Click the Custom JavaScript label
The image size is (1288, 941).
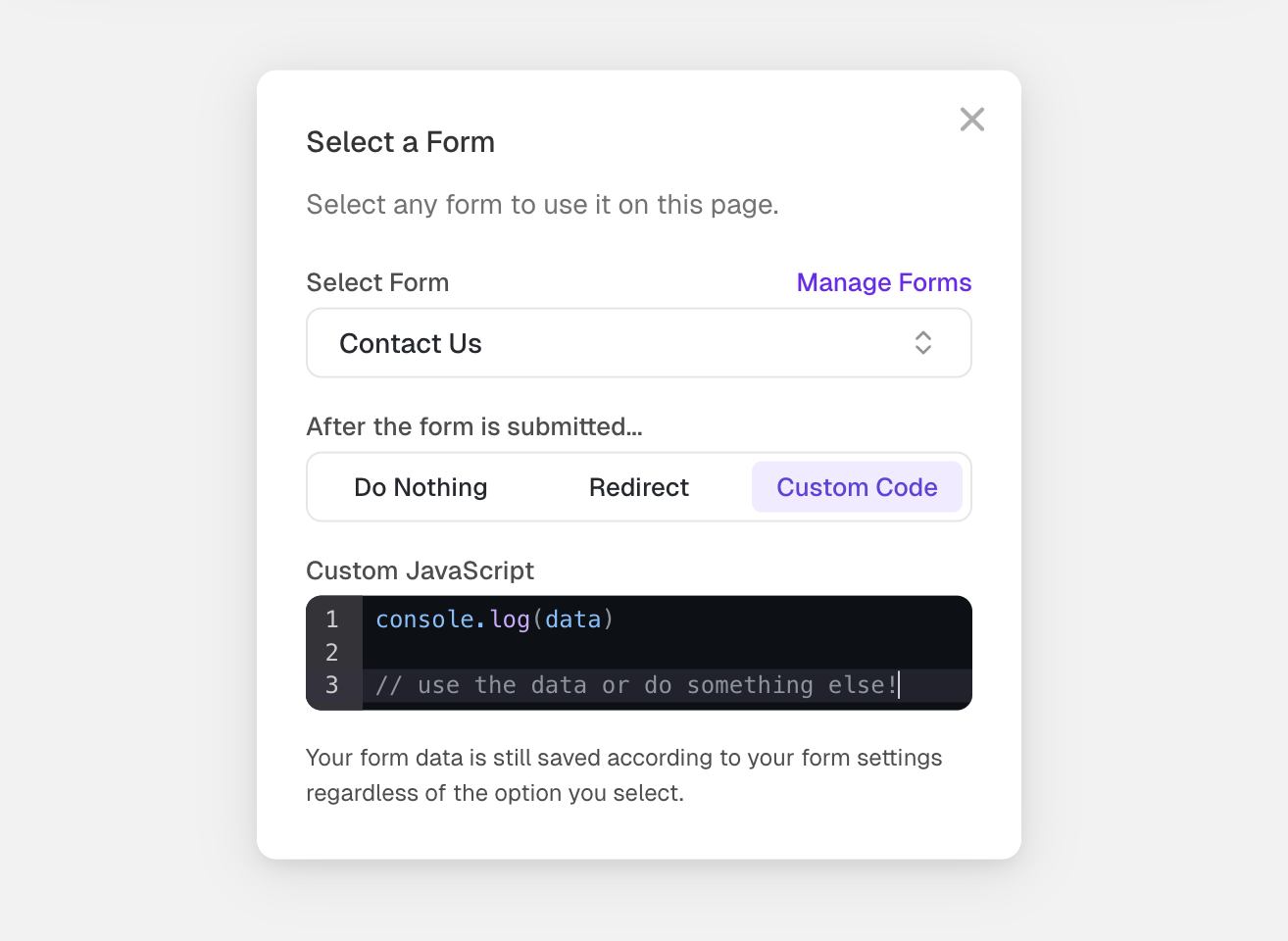[420, 570]
